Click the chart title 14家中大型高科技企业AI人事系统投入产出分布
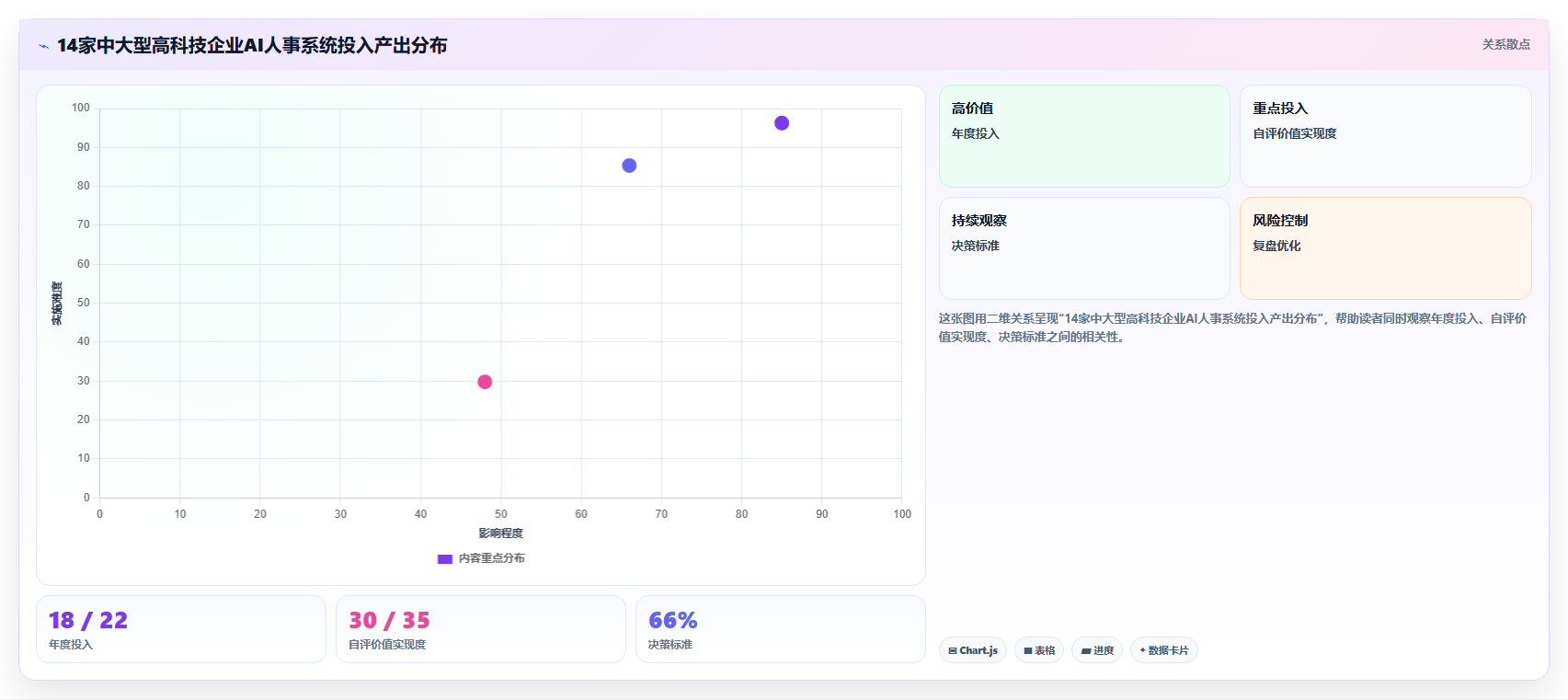The height and width of the screenshot is (700, 1568). click(x=252, y=45)
